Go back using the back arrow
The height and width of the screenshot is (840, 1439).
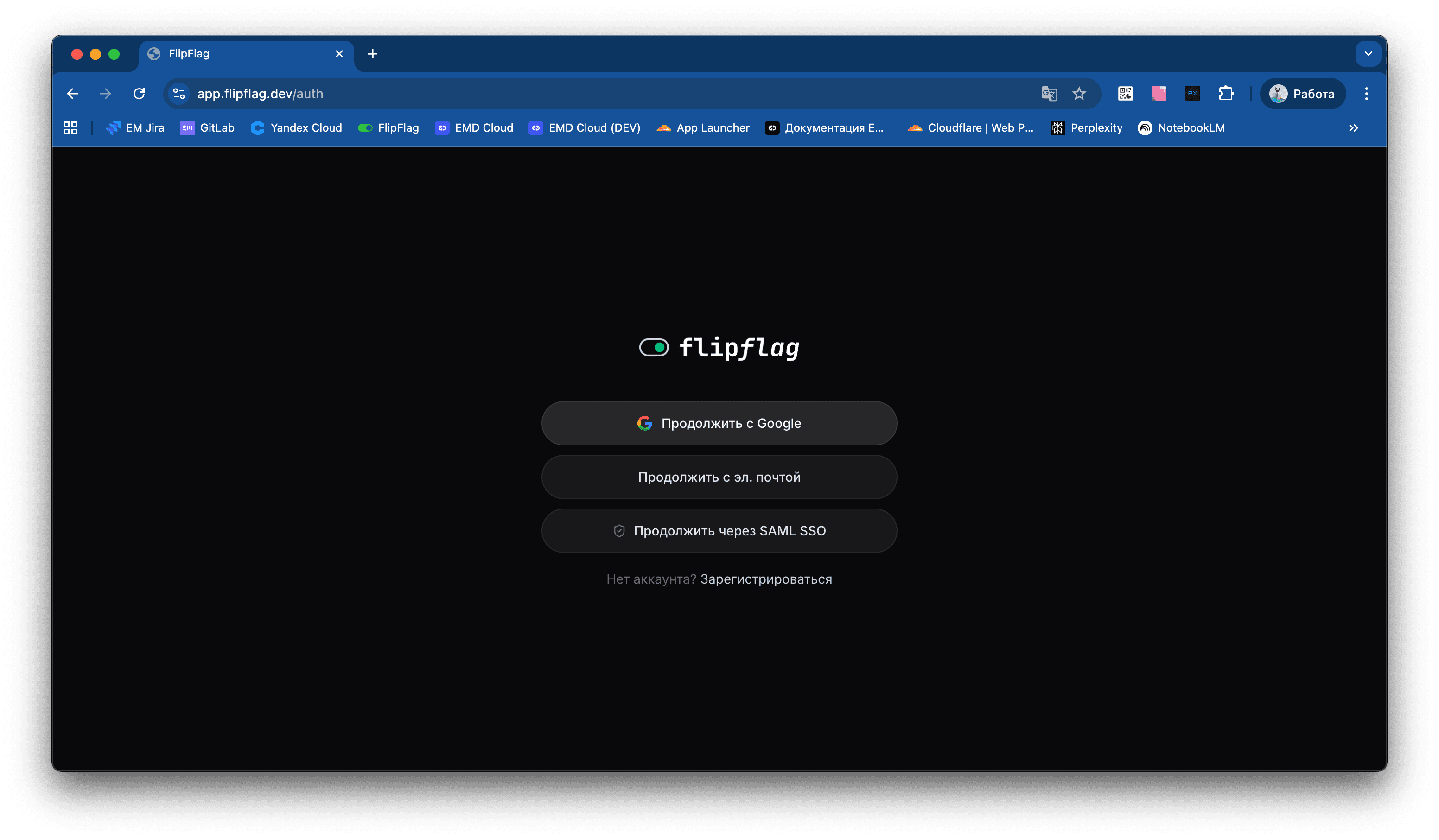pos(72,94)
